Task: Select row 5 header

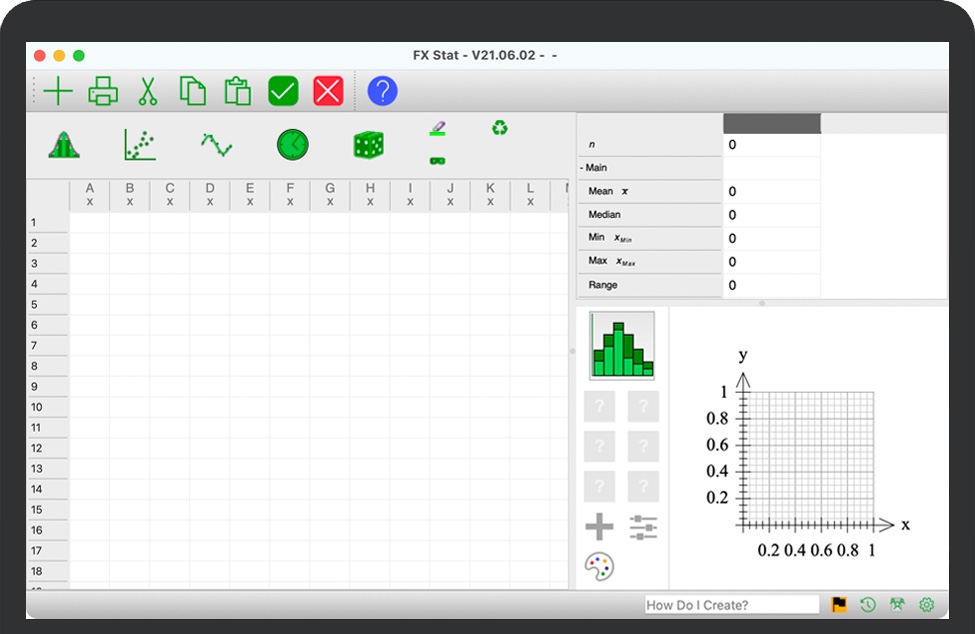Action: (48, 305)
